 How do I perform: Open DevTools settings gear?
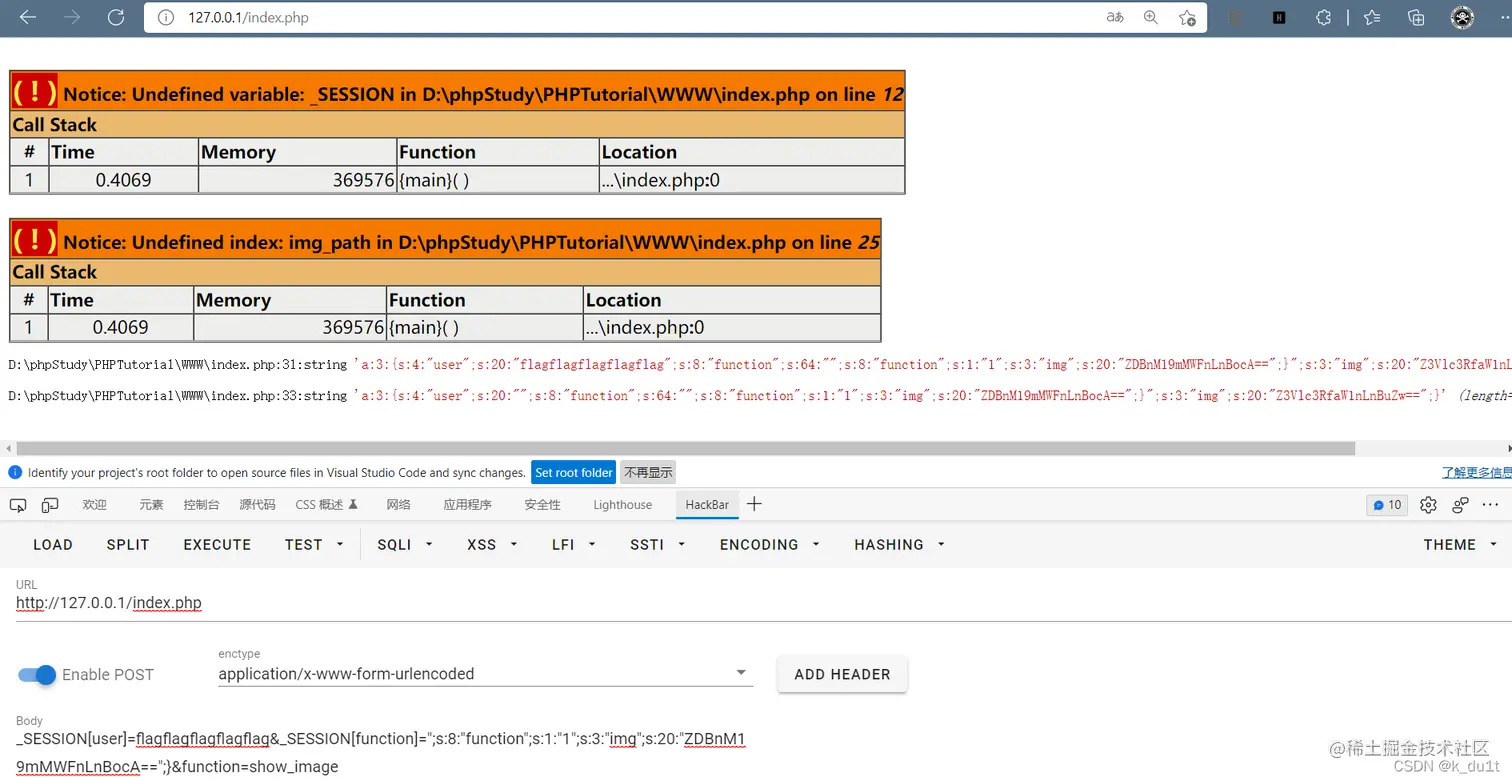pos(1428,505)
